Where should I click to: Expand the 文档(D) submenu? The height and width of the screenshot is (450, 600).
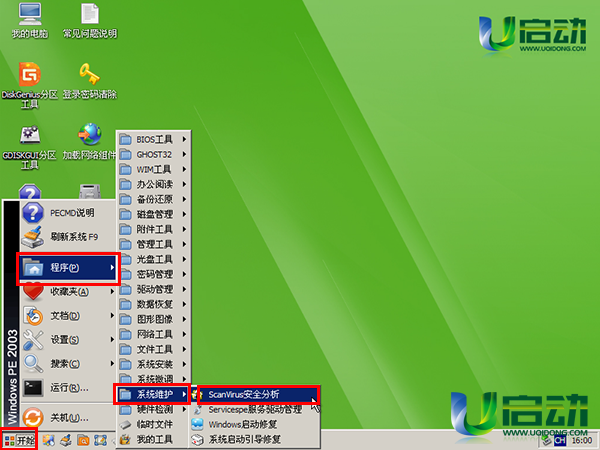click(x=68, y=316)
